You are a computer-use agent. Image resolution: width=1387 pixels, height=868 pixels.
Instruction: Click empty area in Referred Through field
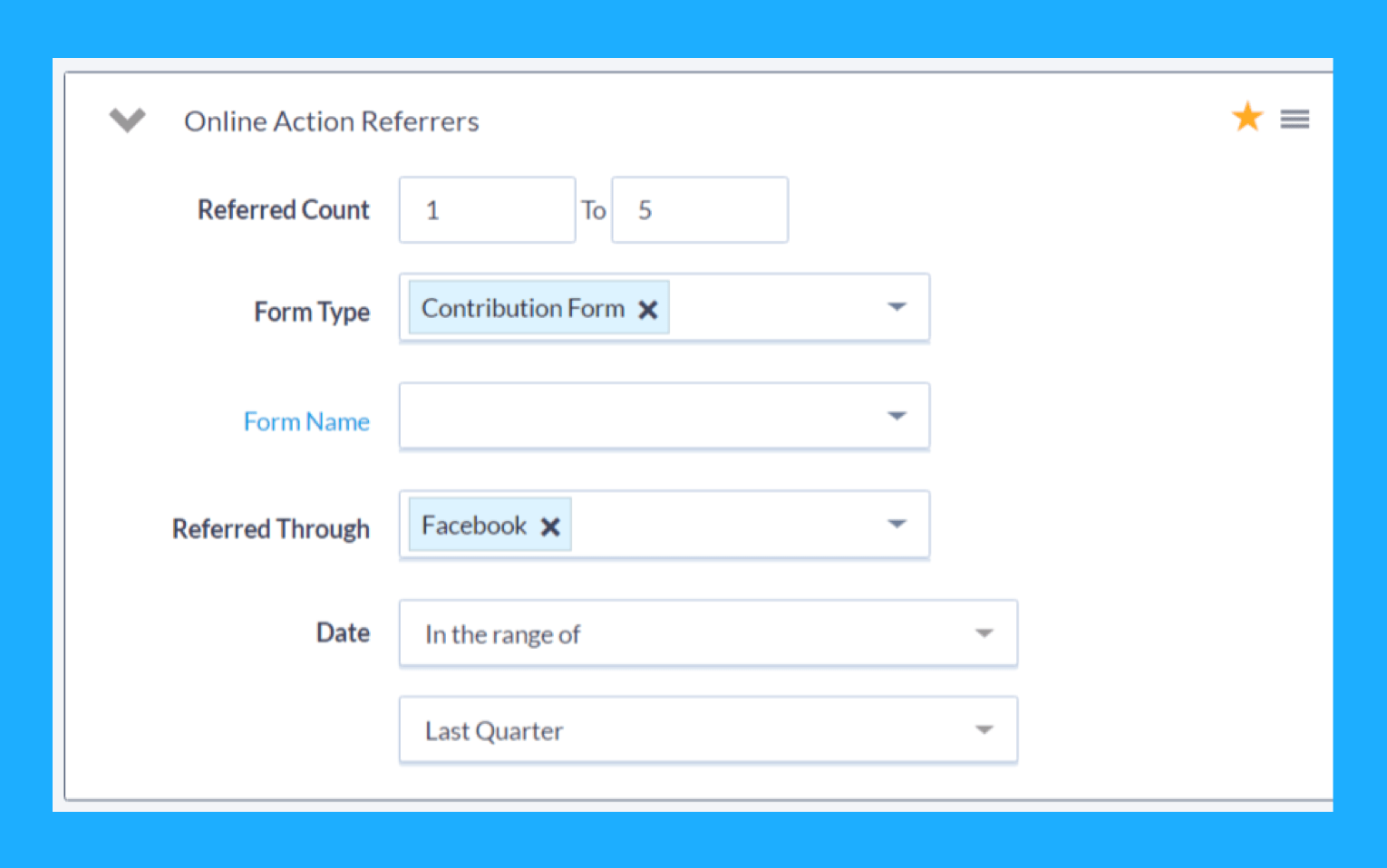725,524
